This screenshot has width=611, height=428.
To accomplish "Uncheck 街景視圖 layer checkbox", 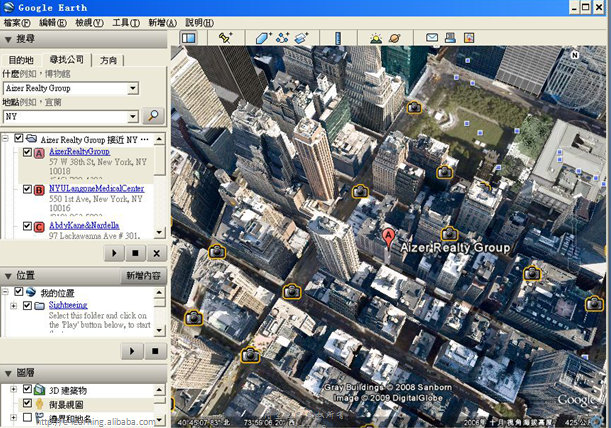I will [x=27, y=403].
